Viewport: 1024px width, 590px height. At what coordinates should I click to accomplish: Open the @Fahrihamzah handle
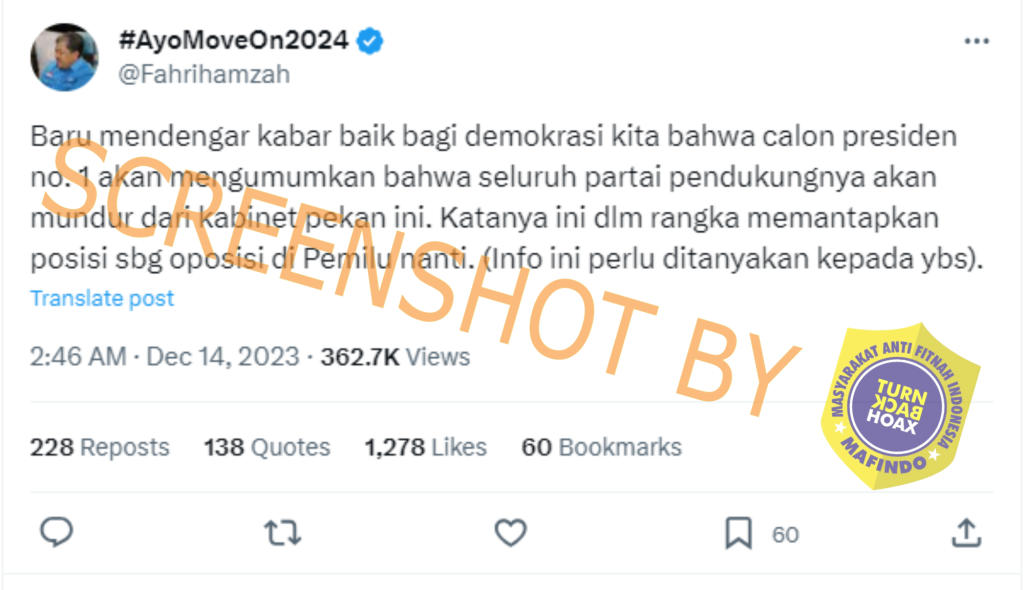pos(204,74)
